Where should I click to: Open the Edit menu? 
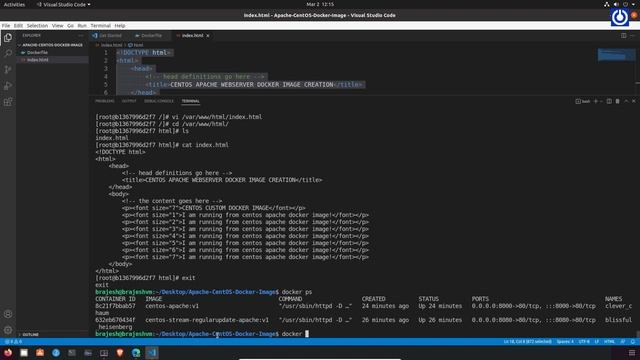click(x=18, y=25)
